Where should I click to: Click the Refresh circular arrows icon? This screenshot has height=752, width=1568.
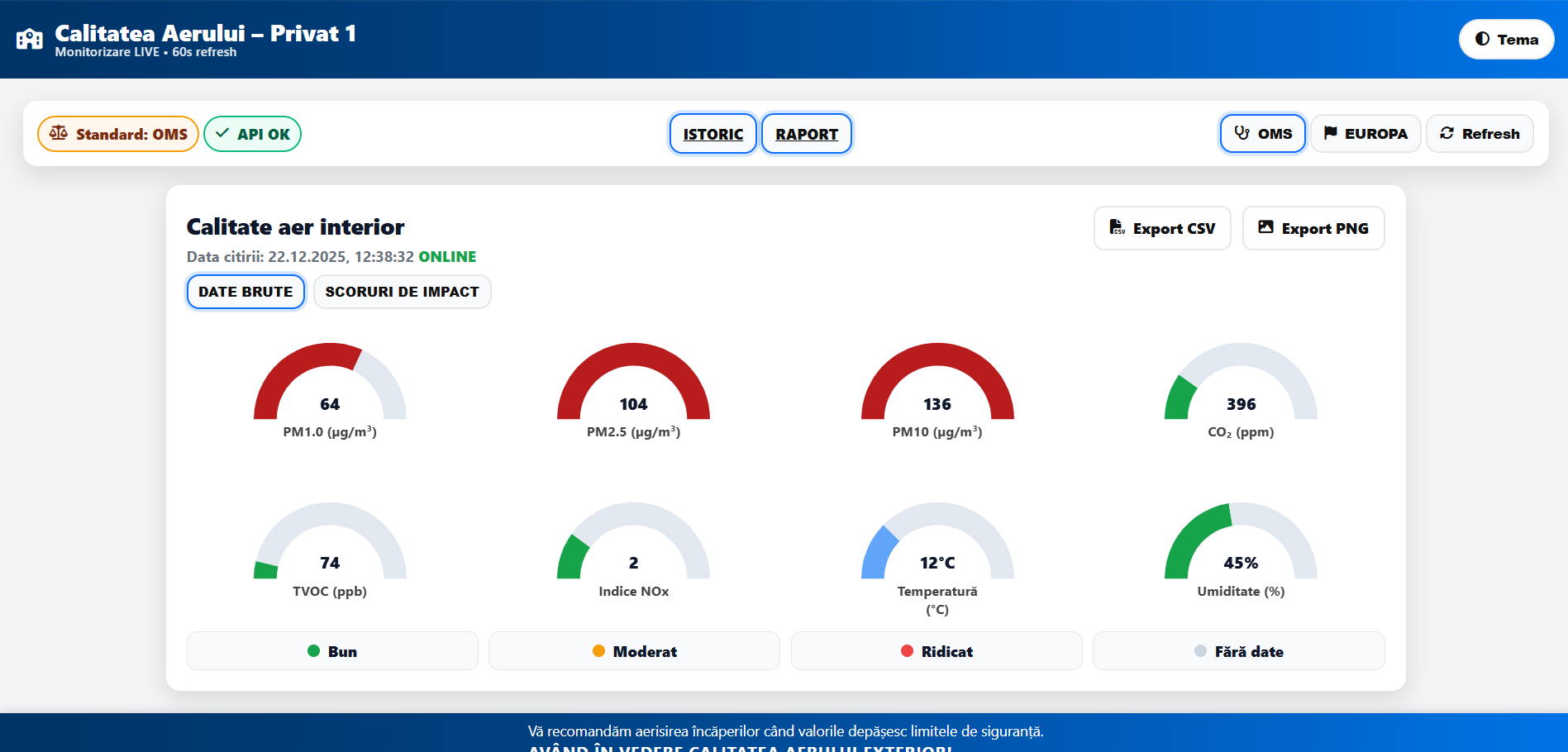point(1446,133)
